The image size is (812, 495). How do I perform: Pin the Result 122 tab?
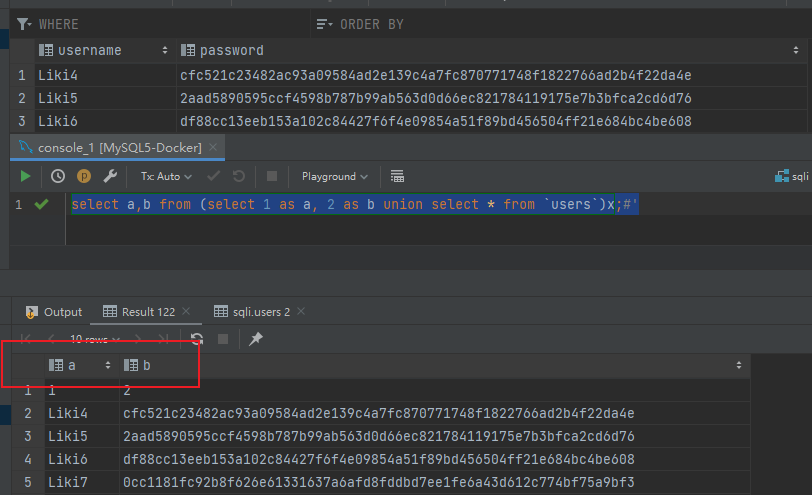[x=256, y=339]
